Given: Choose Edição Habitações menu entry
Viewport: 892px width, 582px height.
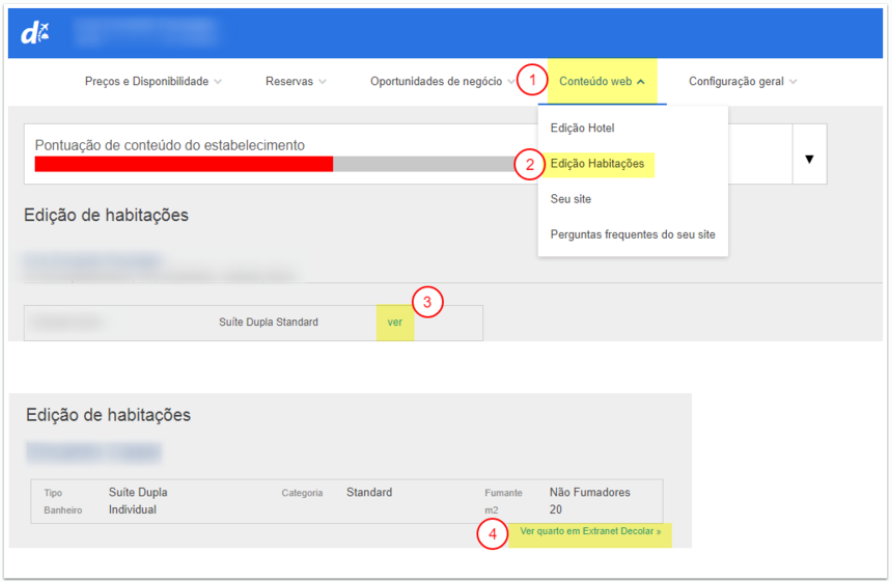Looking at the screenshot, I should pyautogui.click(x=596, y=163).
